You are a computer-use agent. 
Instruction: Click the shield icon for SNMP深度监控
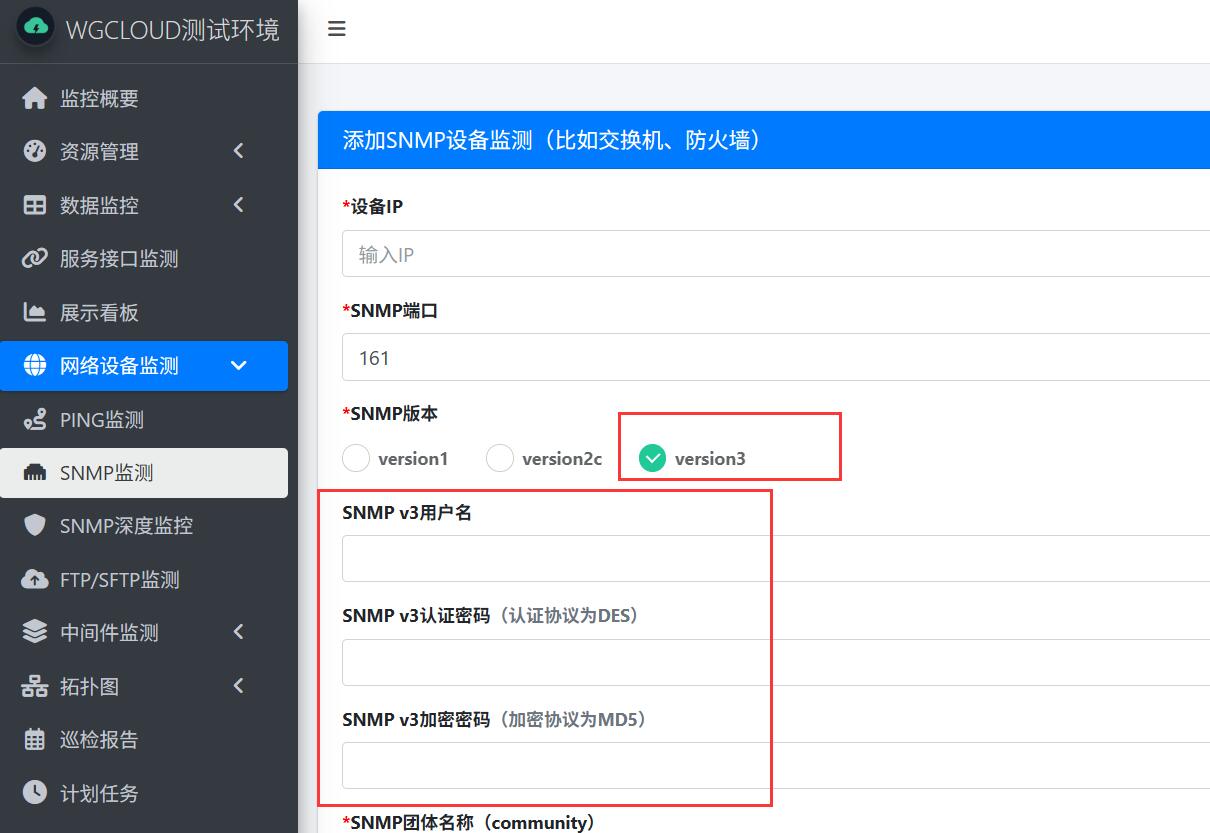click(35, 526)
